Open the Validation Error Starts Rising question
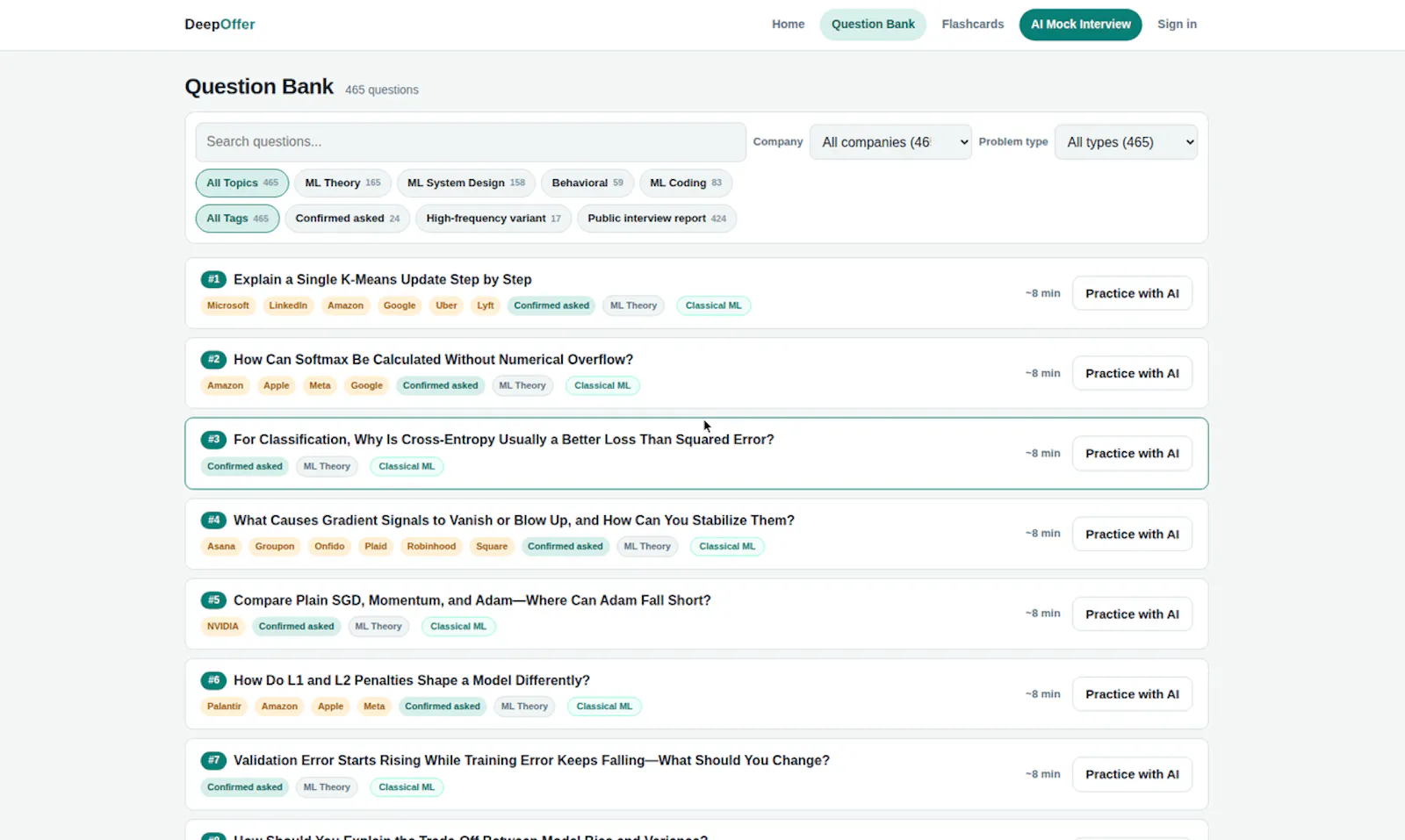1405x840 pixels. point(531,760)
